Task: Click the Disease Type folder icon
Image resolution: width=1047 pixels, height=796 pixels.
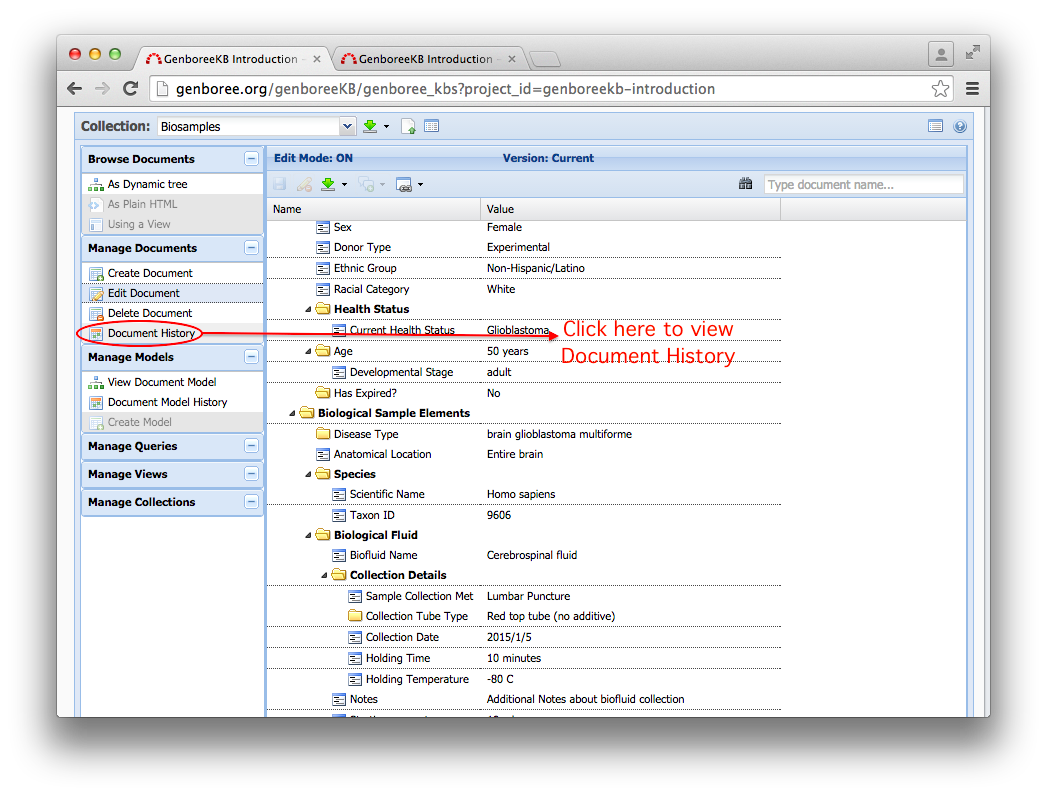Action: click(323, 433)
